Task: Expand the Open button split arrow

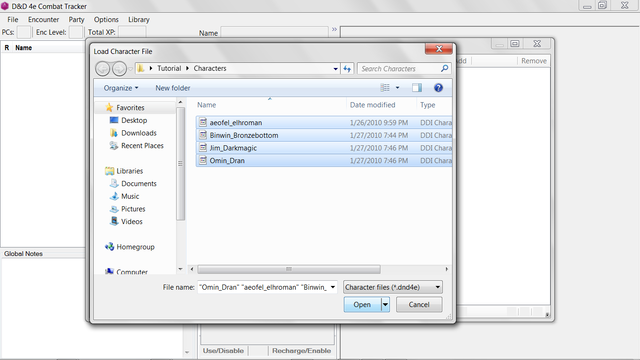Action: [385, 304]
